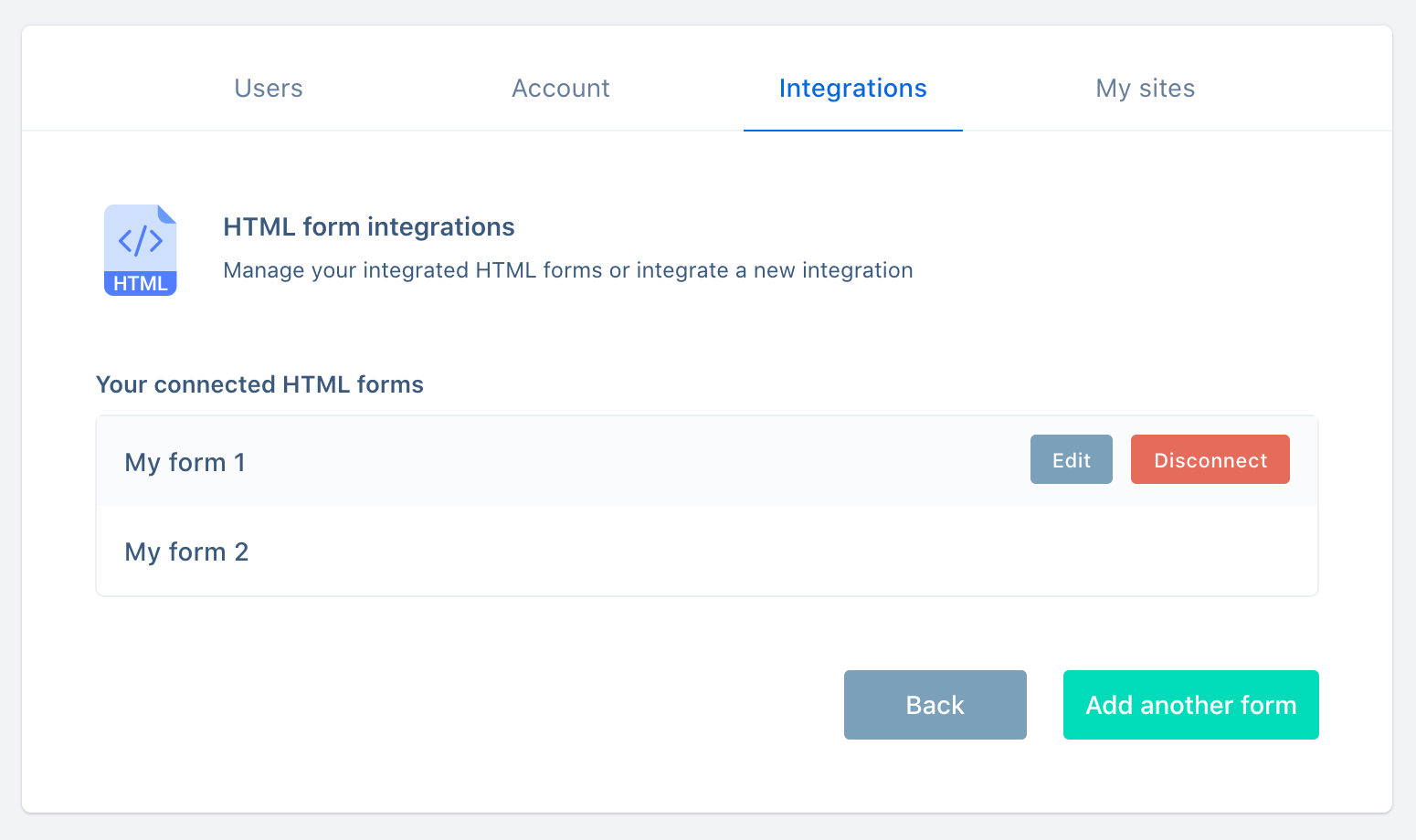Edit My form 1
Image resolution: width=1416 pixels, height=840 pixels.
(x=1072, y=459)
